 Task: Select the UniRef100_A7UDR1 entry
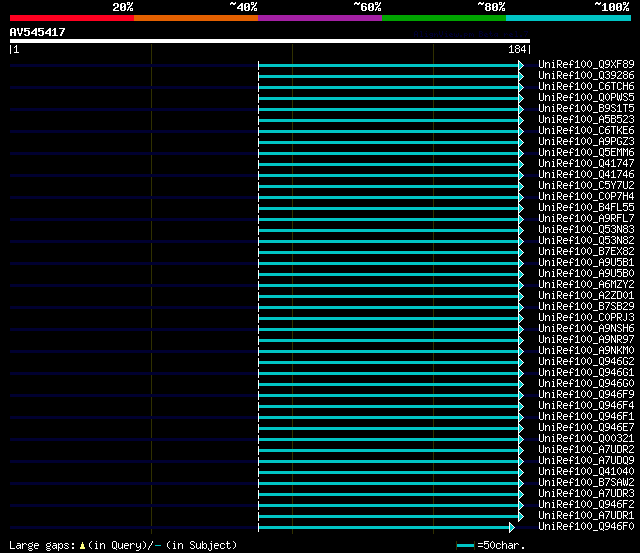tap(586, 516)
